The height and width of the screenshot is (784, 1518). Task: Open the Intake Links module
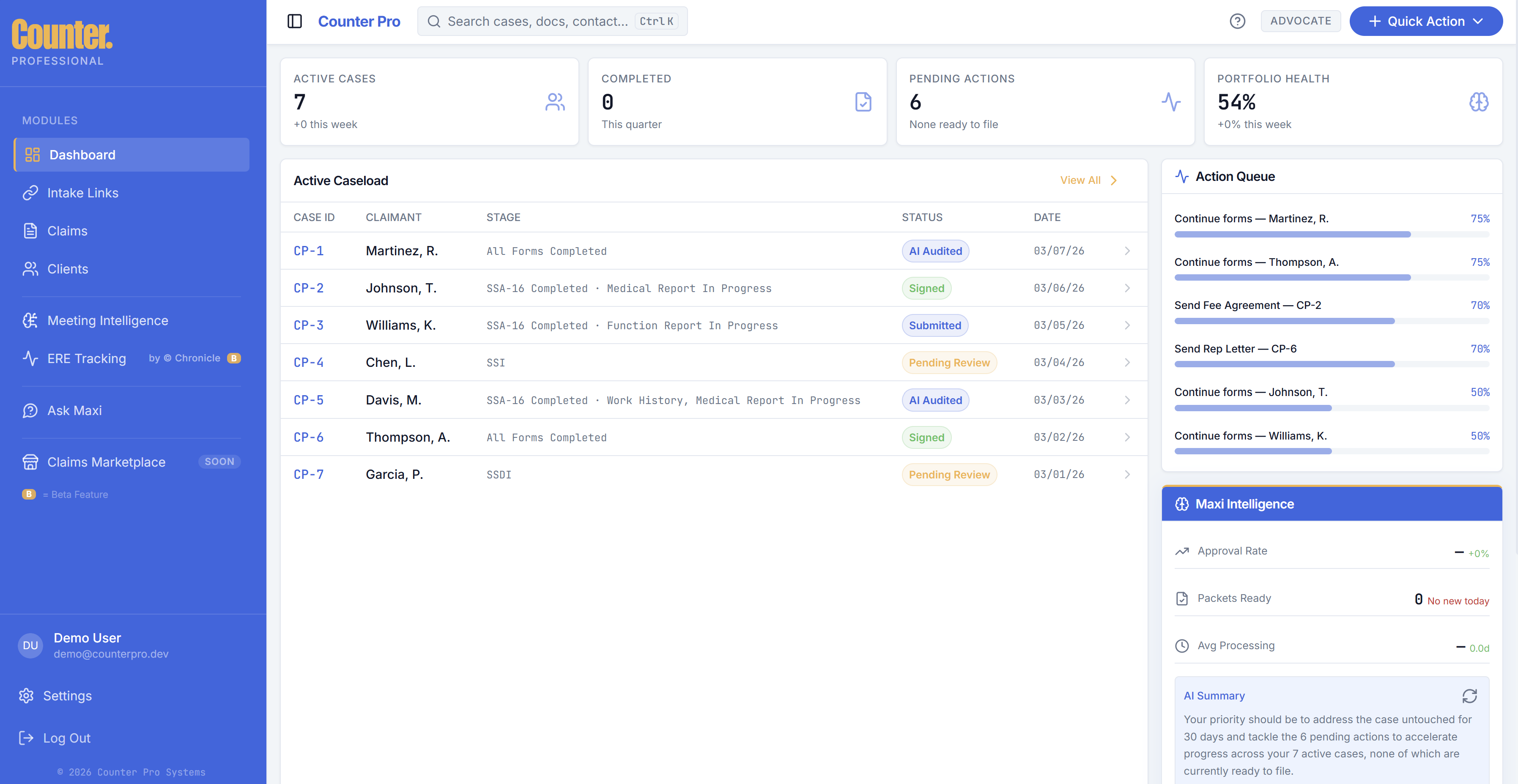tap(82, 193)
